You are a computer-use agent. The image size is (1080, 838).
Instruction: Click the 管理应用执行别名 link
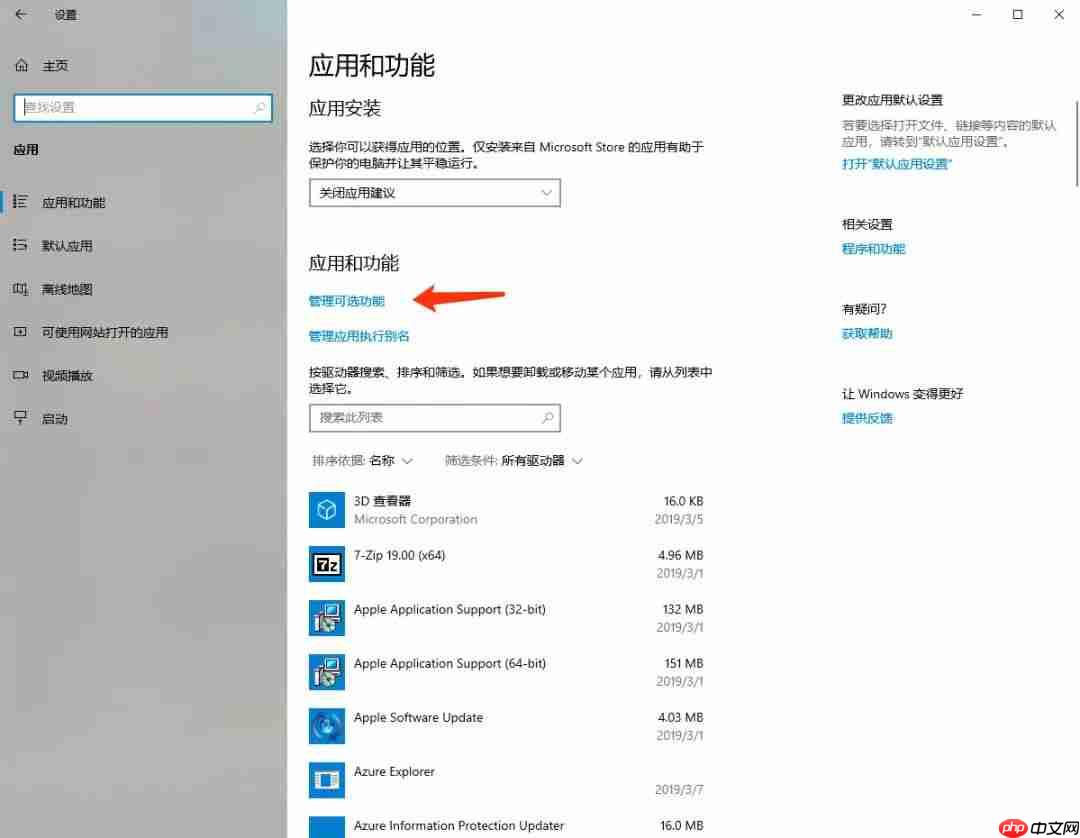point(359,336)
